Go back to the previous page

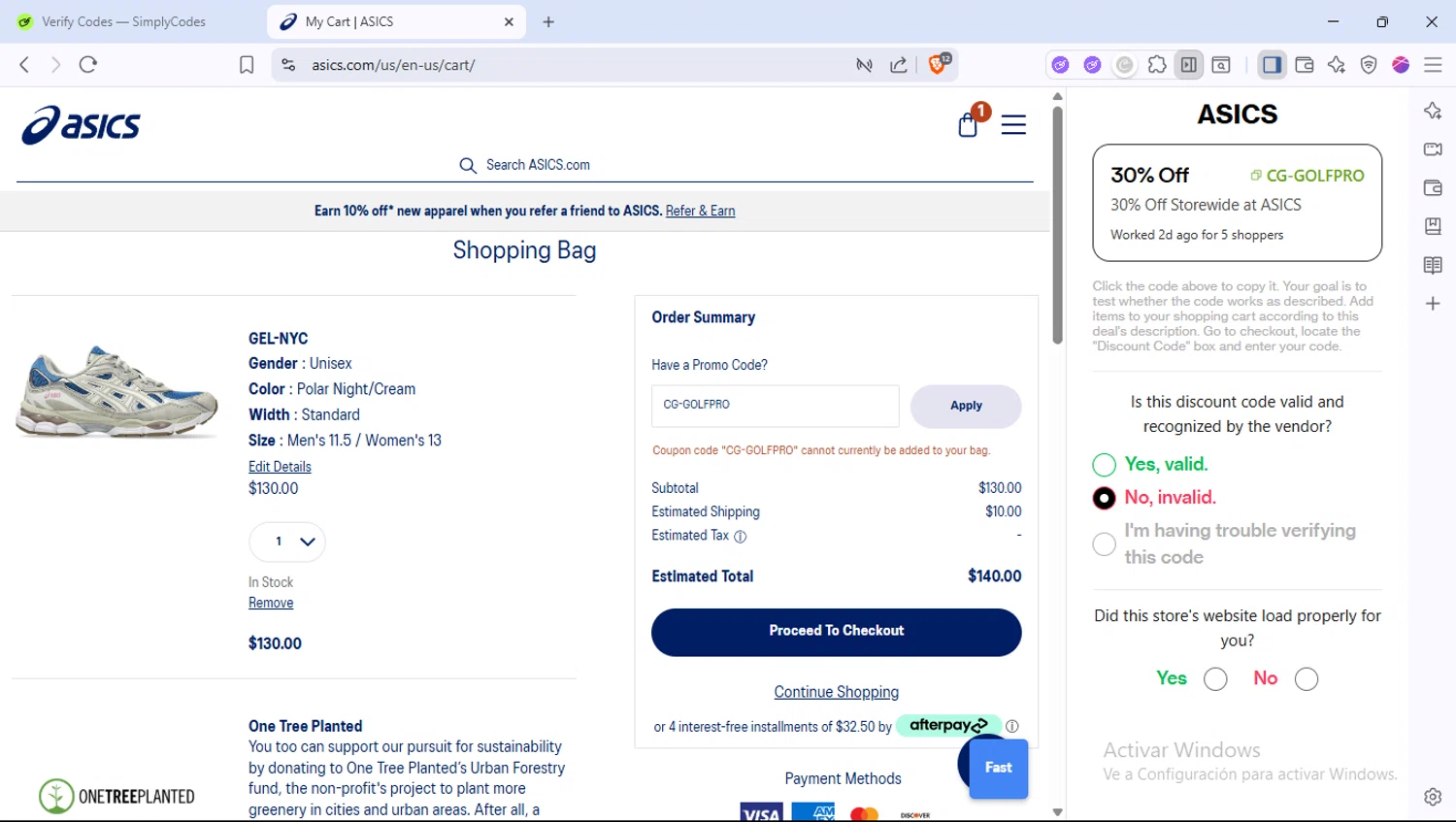[x=24, y=65]
